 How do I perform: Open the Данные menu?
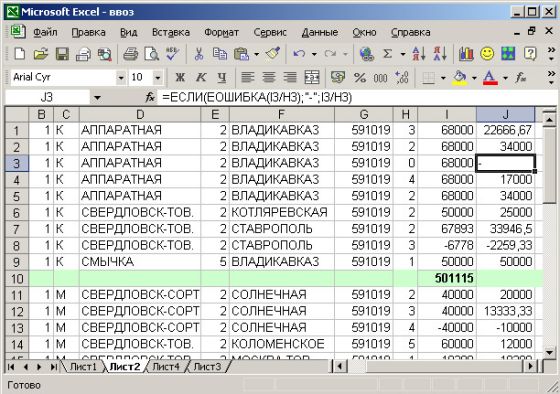tap(320, 32)
